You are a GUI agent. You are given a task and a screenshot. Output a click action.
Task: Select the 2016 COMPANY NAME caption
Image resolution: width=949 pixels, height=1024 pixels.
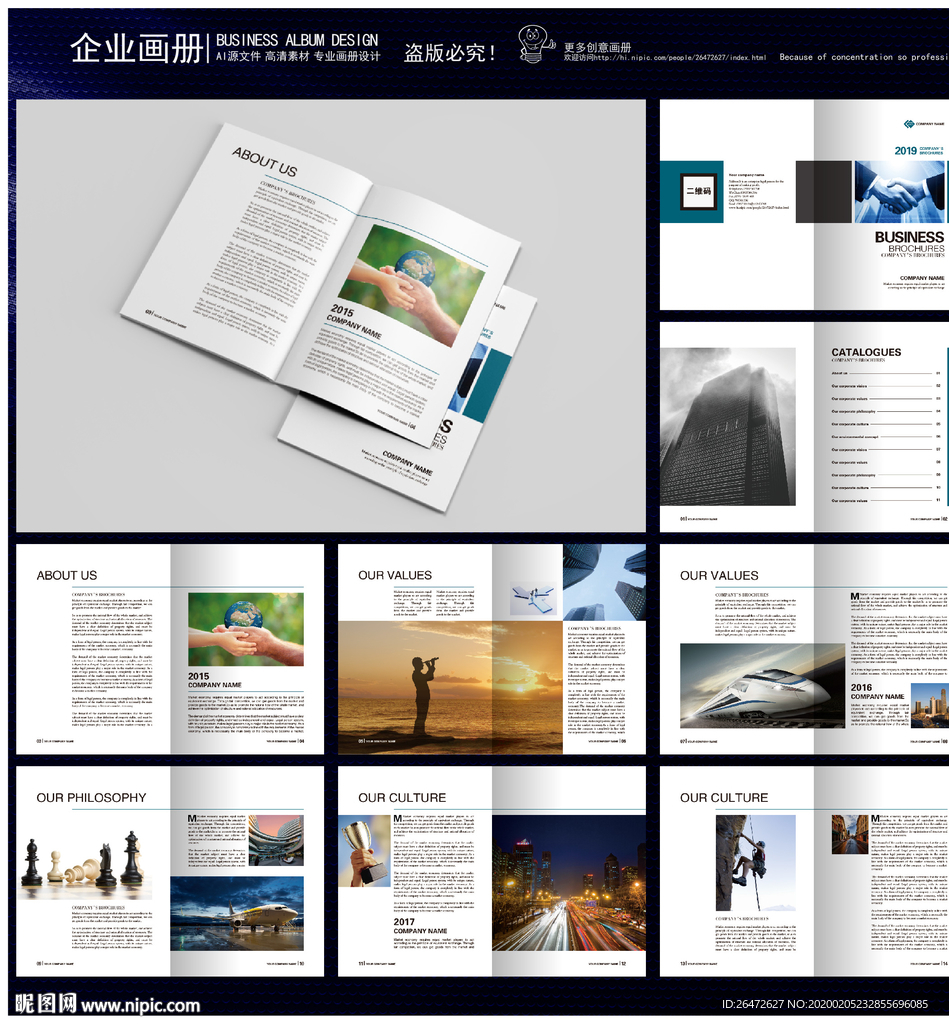[x=877, y=692]
